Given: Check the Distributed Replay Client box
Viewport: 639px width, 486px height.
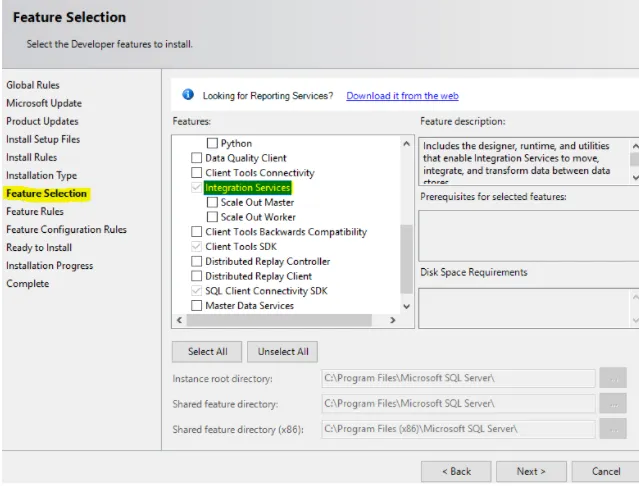Looking at the screenshot, I should (x=196, y=276).
